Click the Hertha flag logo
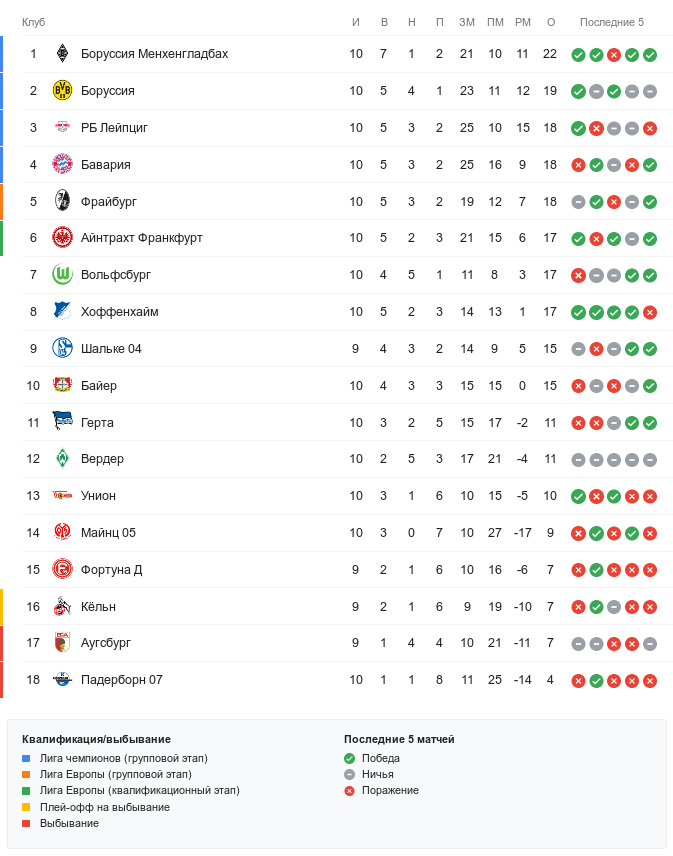 (63, 422)
